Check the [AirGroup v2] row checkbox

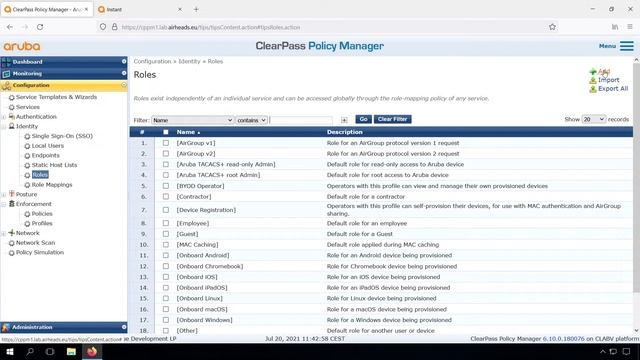(166, 153)
